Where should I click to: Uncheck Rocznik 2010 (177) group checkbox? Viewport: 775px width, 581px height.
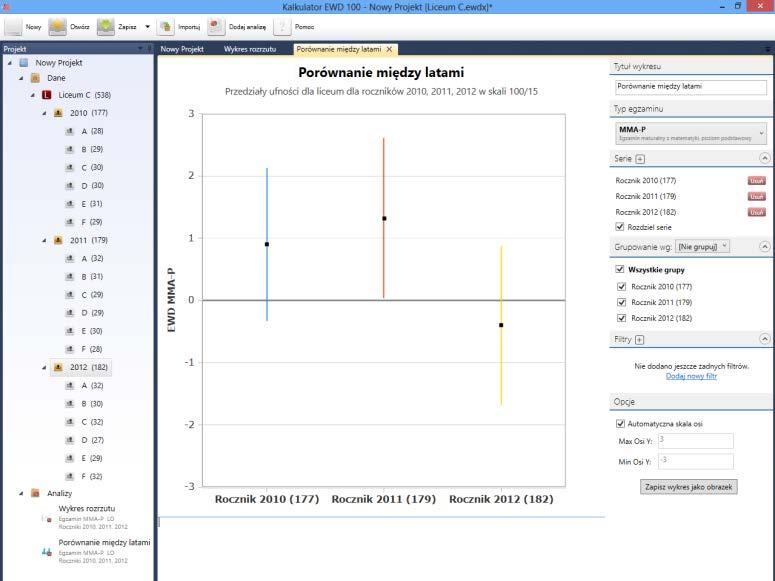622,287
